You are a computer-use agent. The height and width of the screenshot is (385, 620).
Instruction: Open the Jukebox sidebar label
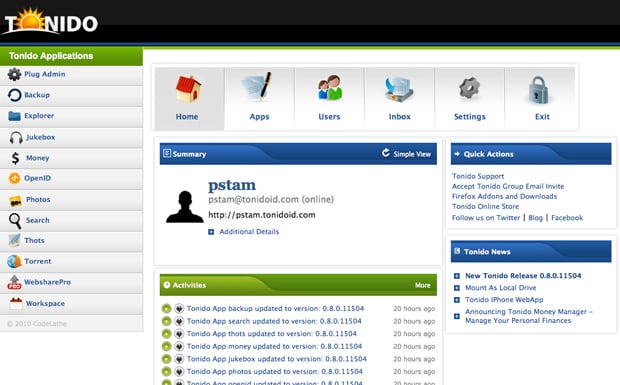tap(40, 137)
